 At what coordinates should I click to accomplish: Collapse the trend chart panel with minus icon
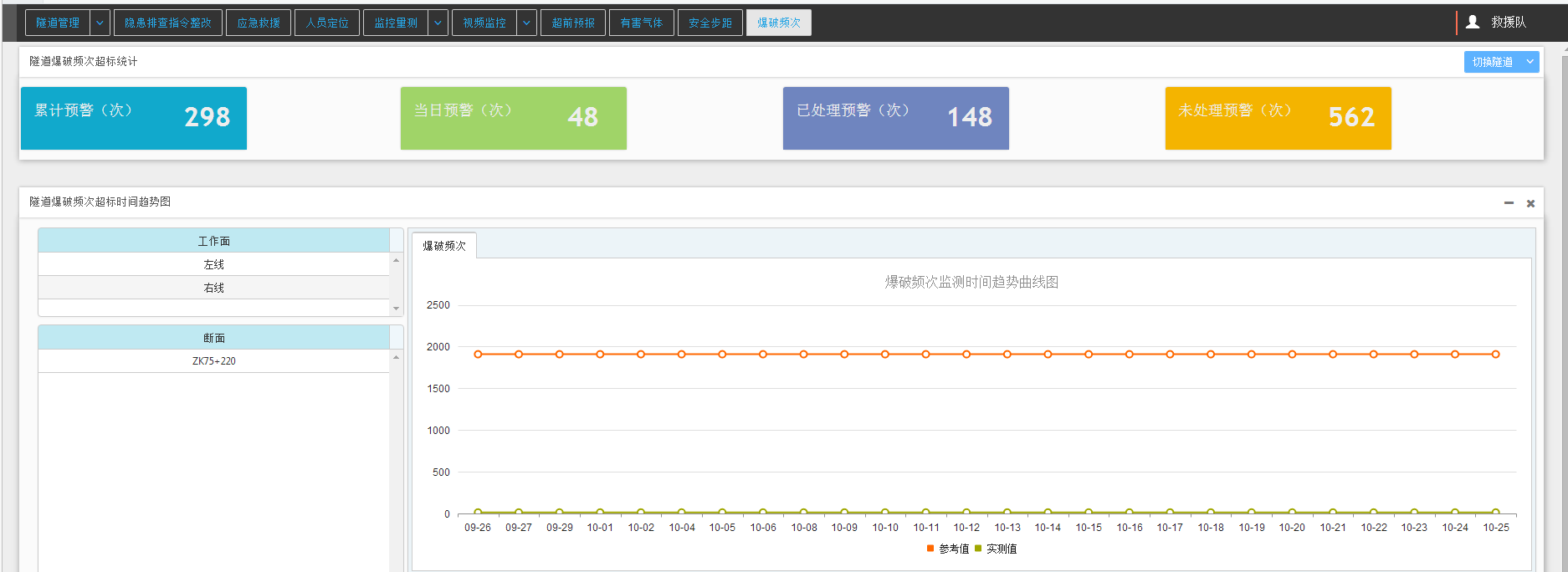pyautogui.click(x=1509, y=203)
